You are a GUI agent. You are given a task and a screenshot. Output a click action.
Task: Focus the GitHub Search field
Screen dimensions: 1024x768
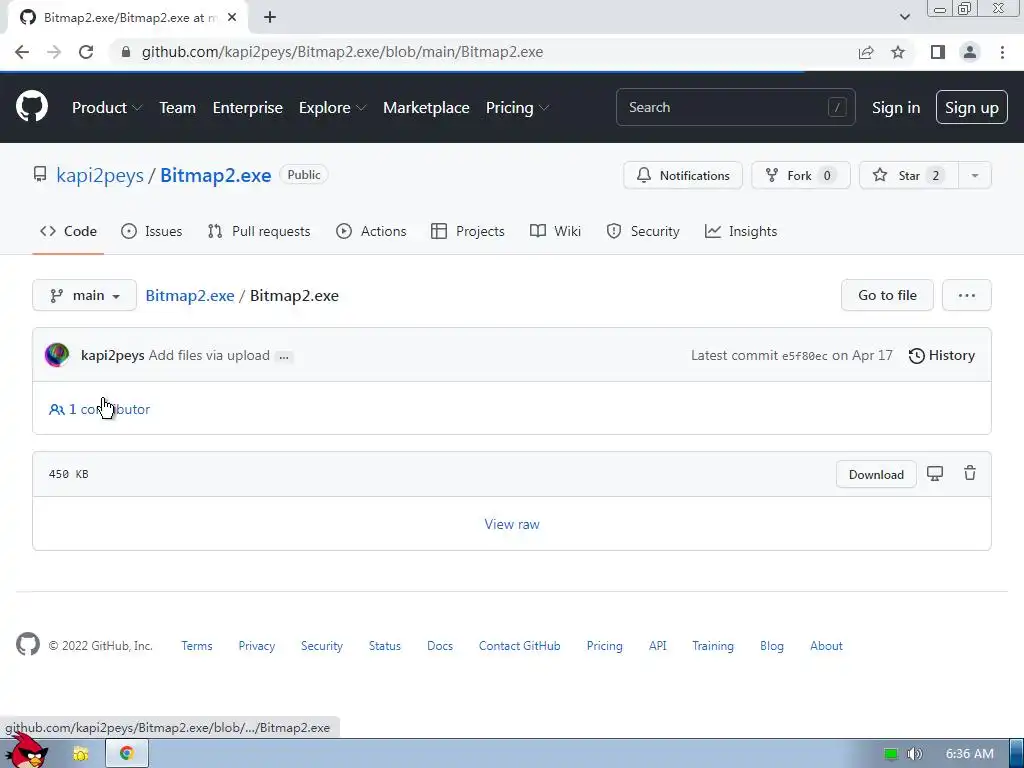point(735,107)
